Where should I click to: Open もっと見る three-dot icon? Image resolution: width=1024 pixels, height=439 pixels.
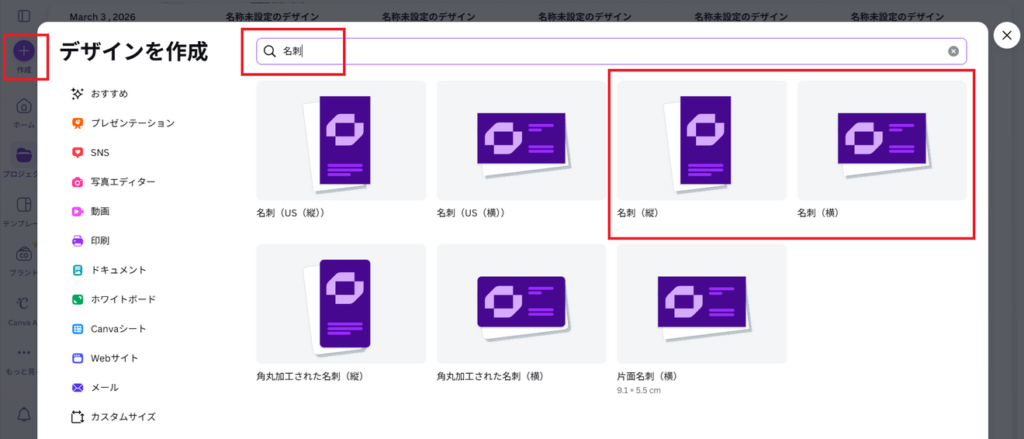24,353
